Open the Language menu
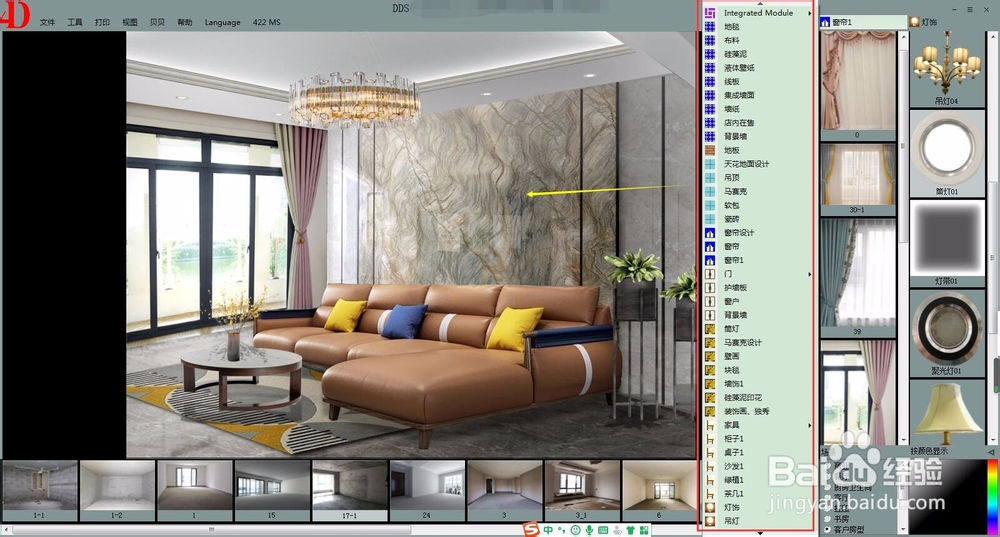This screenshot has width=1000, height=537. click(223, 22)
